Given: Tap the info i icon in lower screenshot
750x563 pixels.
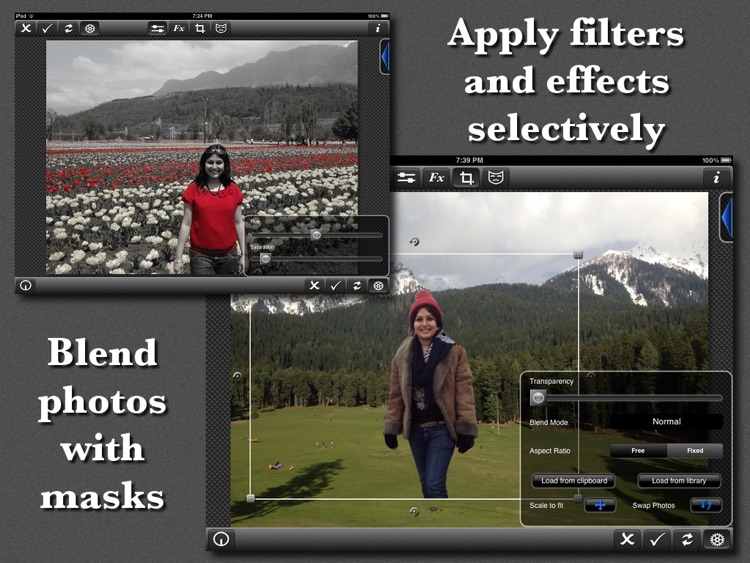Looking at the screenshot, I should pos(717,178).
